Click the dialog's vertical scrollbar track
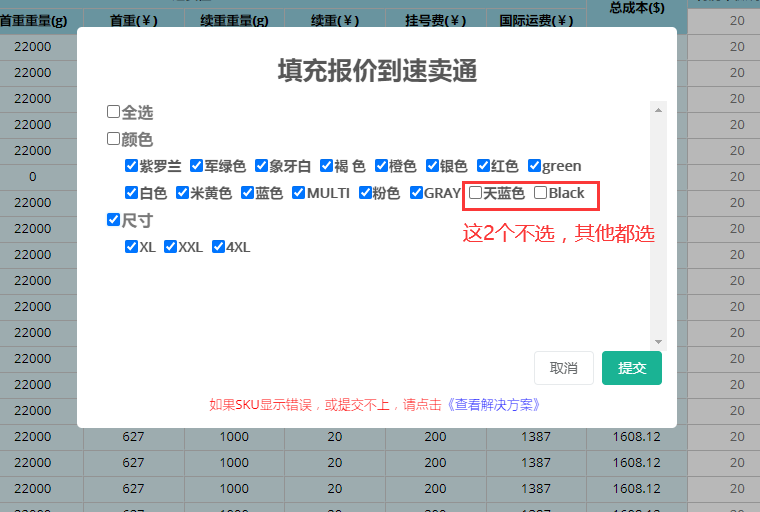This screenshot has height=512, width=760. click(658, 226)
